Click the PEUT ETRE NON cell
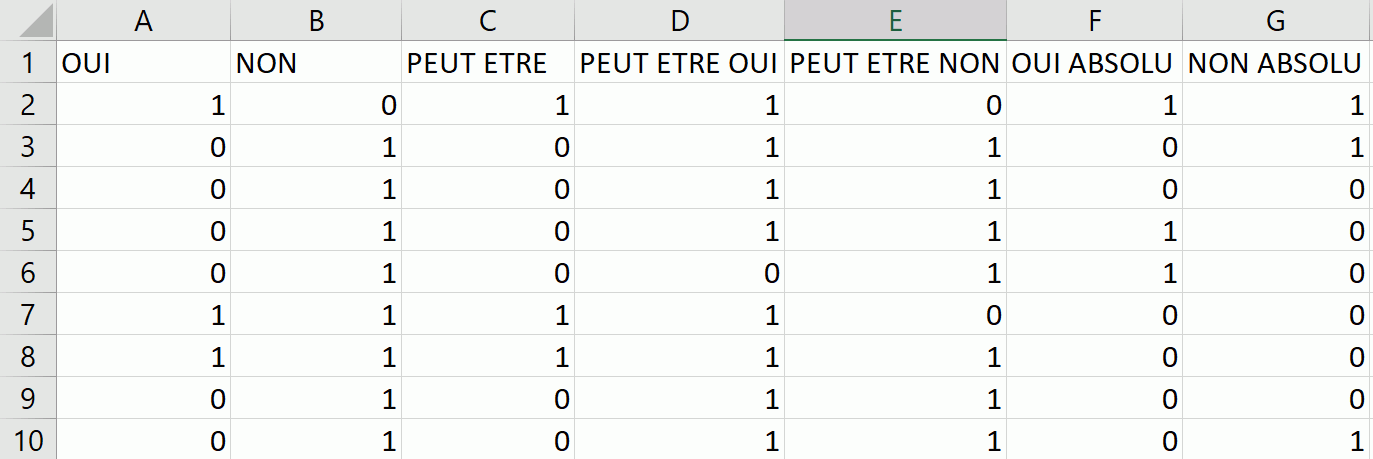 pyautogui.click(x=895, y=63)
